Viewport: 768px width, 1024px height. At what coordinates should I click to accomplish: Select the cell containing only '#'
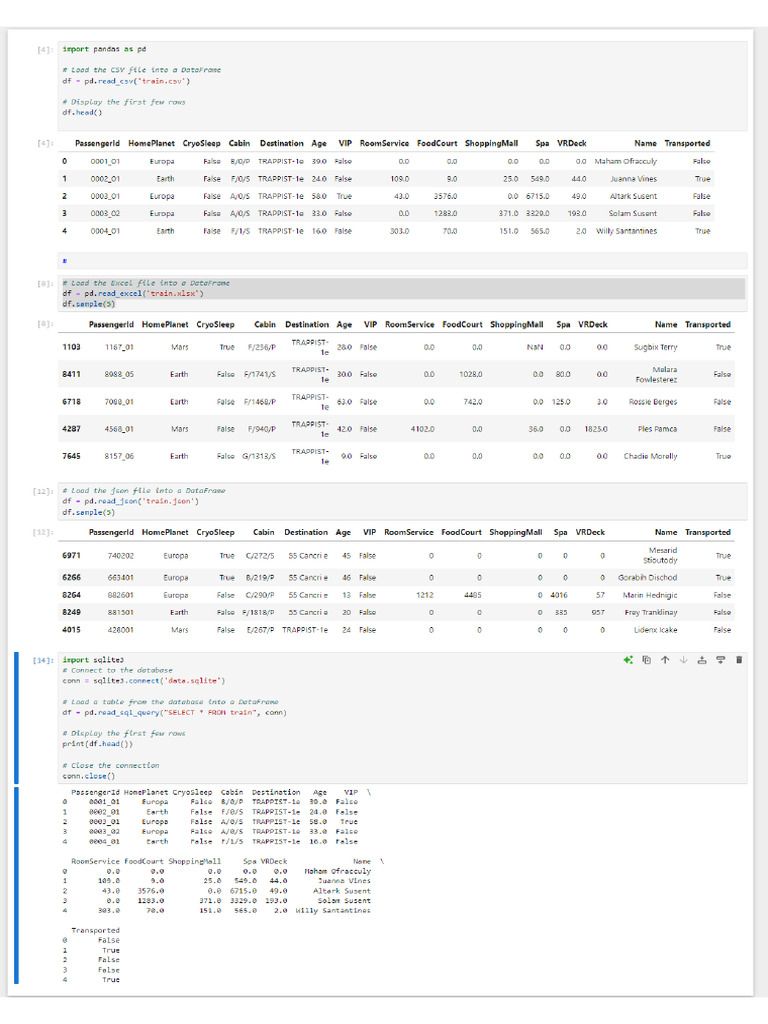[x=400, y=260]
